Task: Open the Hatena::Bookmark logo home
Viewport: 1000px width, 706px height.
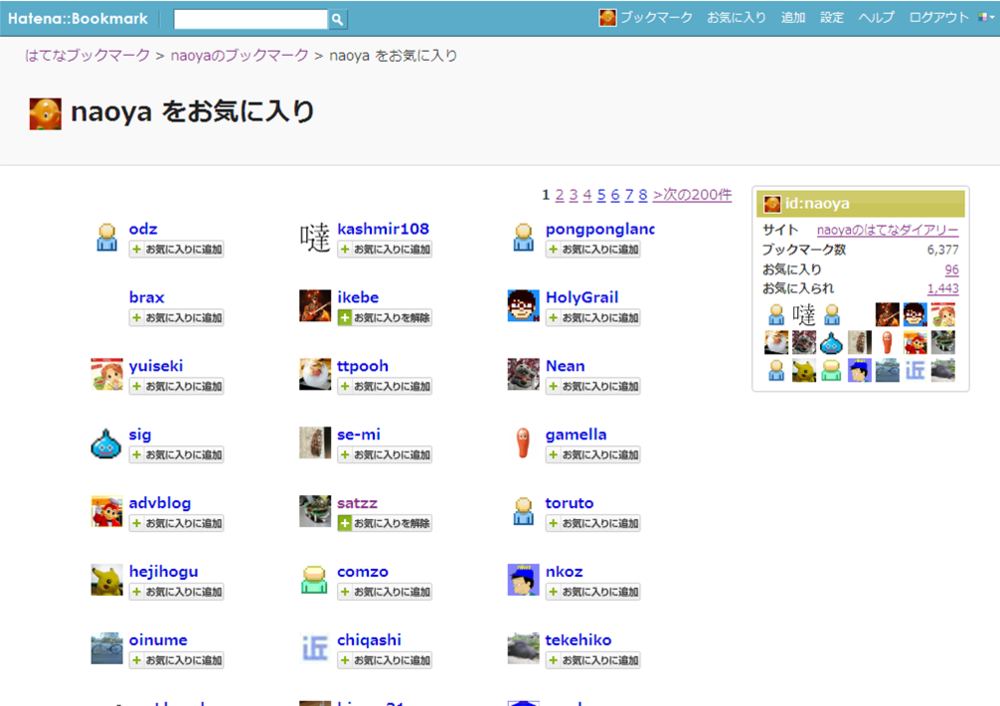Action: pos(78,18)
